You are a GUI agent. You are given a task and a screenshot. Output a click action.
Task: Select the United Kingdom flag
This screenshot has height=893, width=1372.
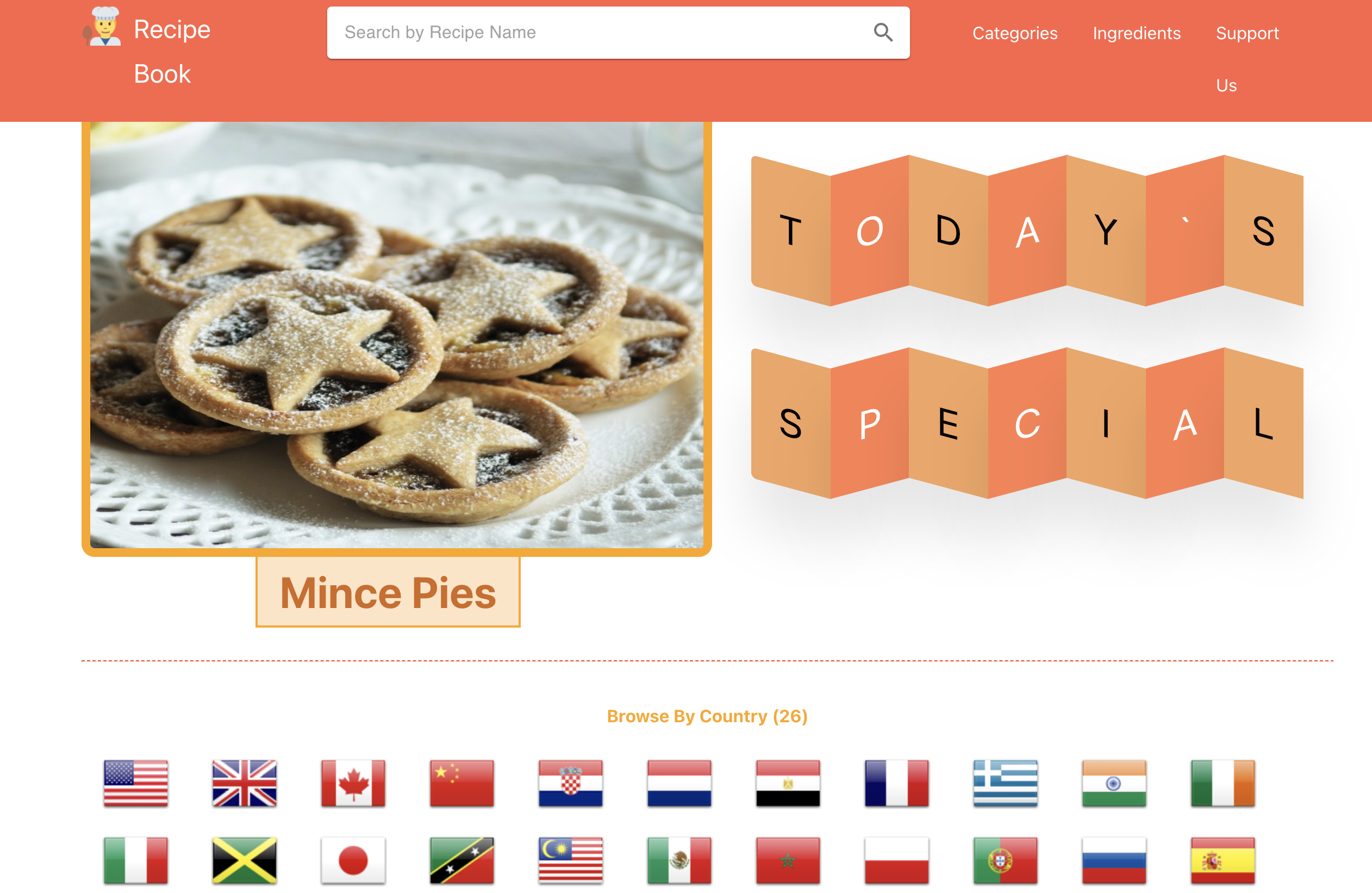245,783
